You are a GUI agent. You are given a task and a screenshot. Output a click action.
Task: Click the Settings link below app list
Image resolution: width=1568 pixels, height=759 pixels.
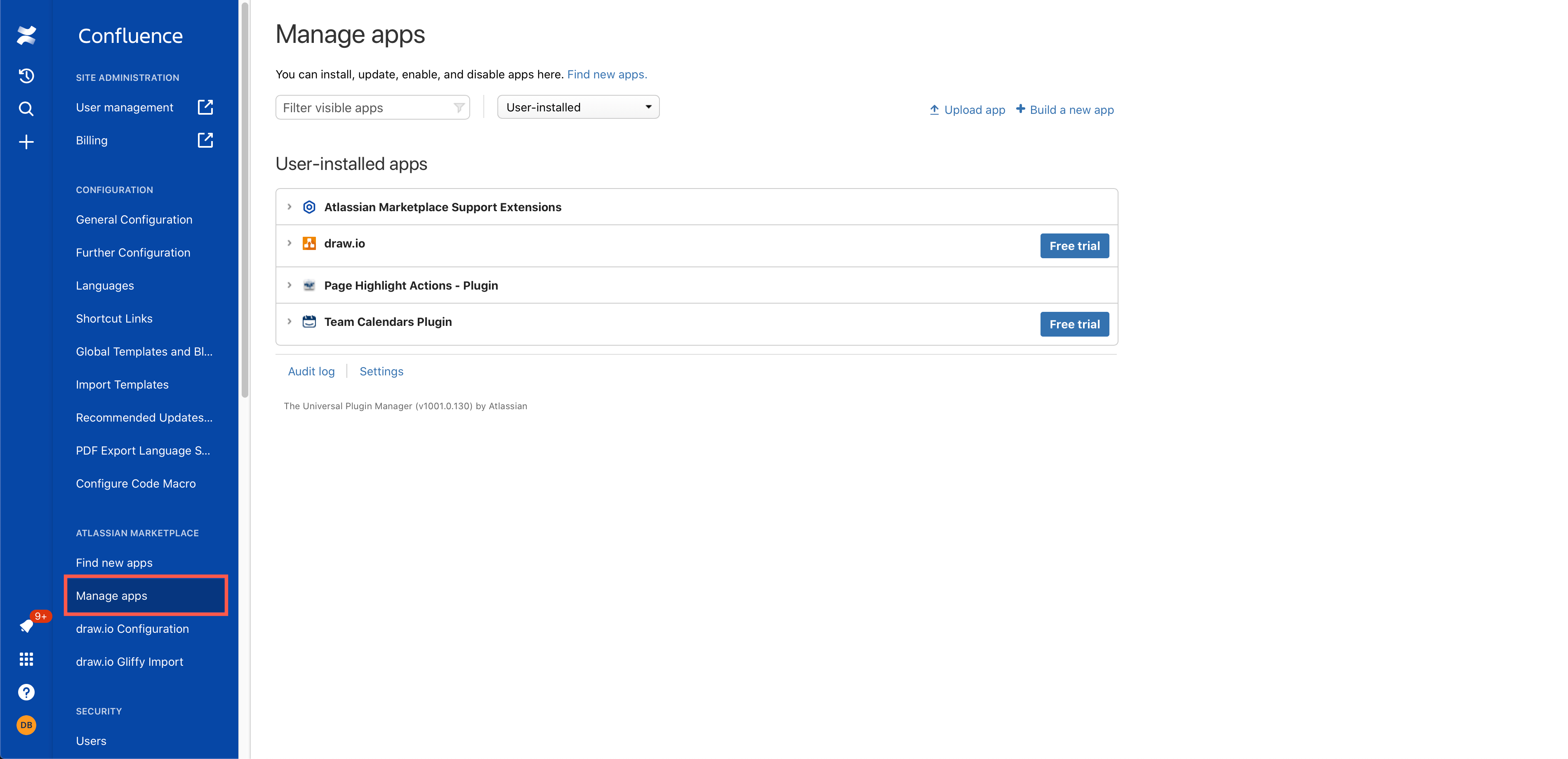pos(381,371)
